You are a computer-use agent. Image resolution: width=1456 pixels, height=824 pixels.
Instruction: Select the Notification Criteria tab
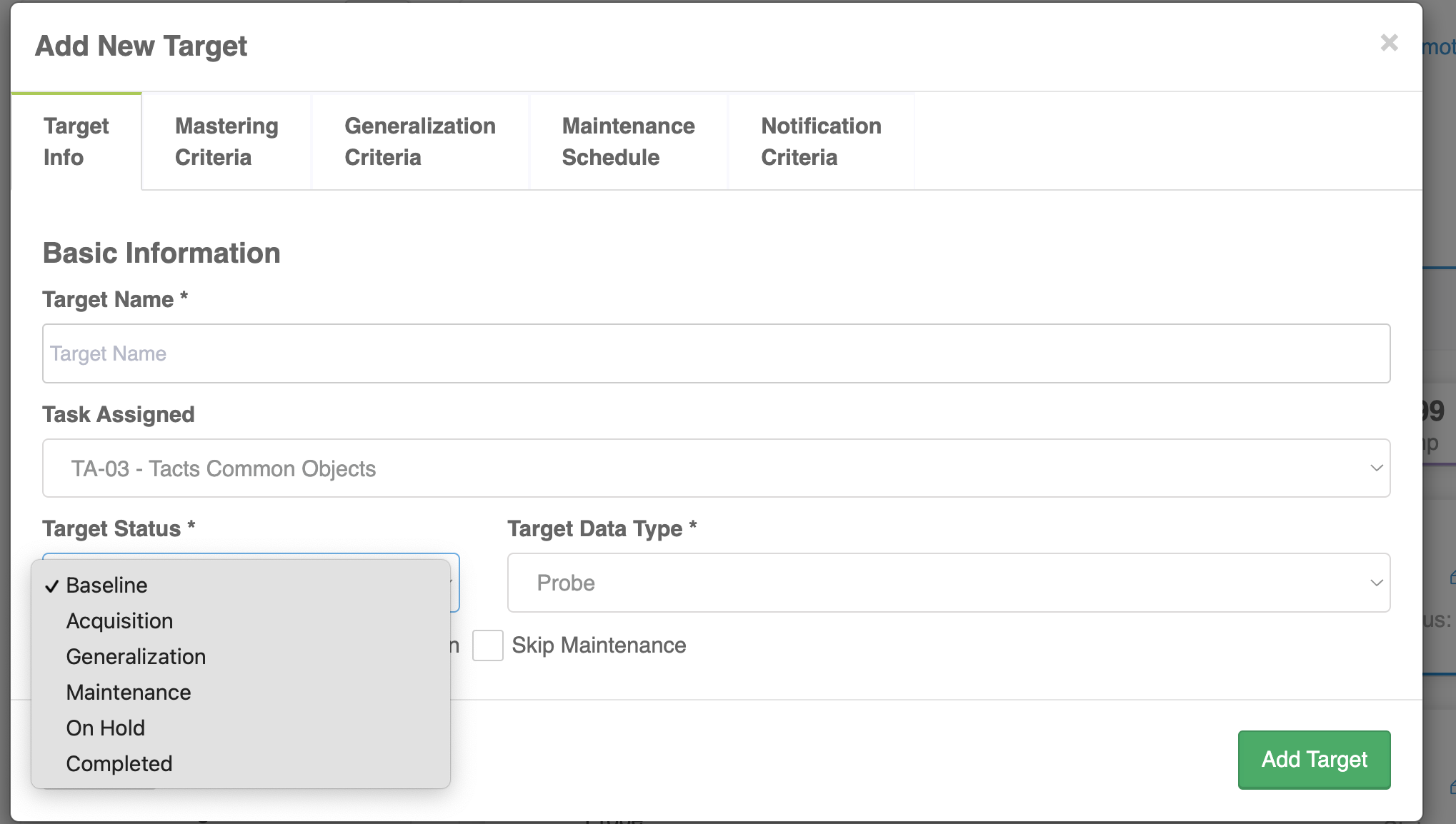click(x=821, y=141)
